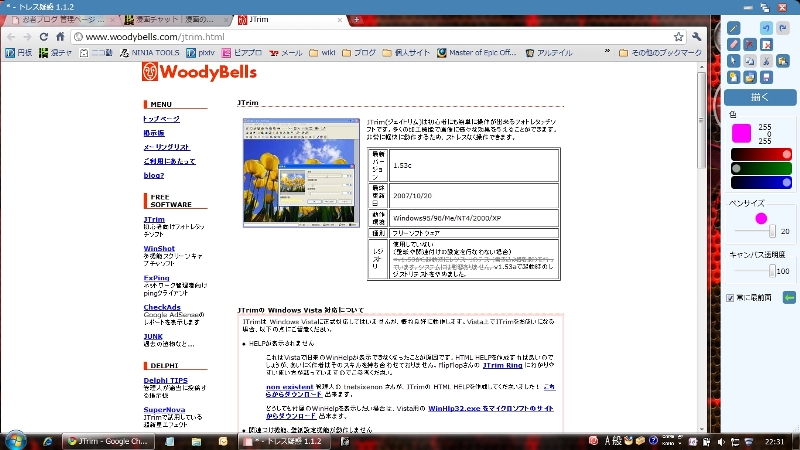Click the new file icon
The width and height of the screenshot is (800, 450).
coord(734,77)
